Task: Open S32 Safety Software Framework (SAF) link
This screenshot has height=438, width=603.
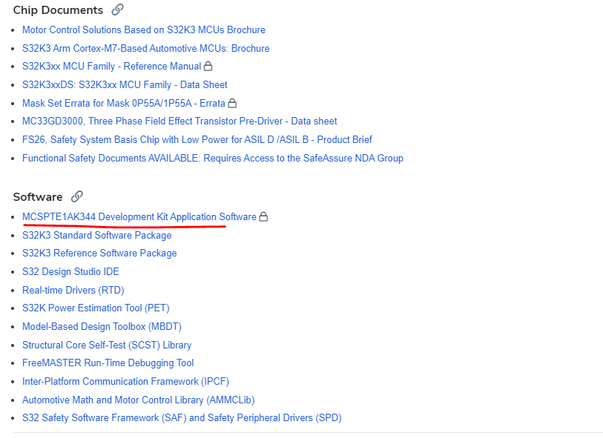Action: 182,418
